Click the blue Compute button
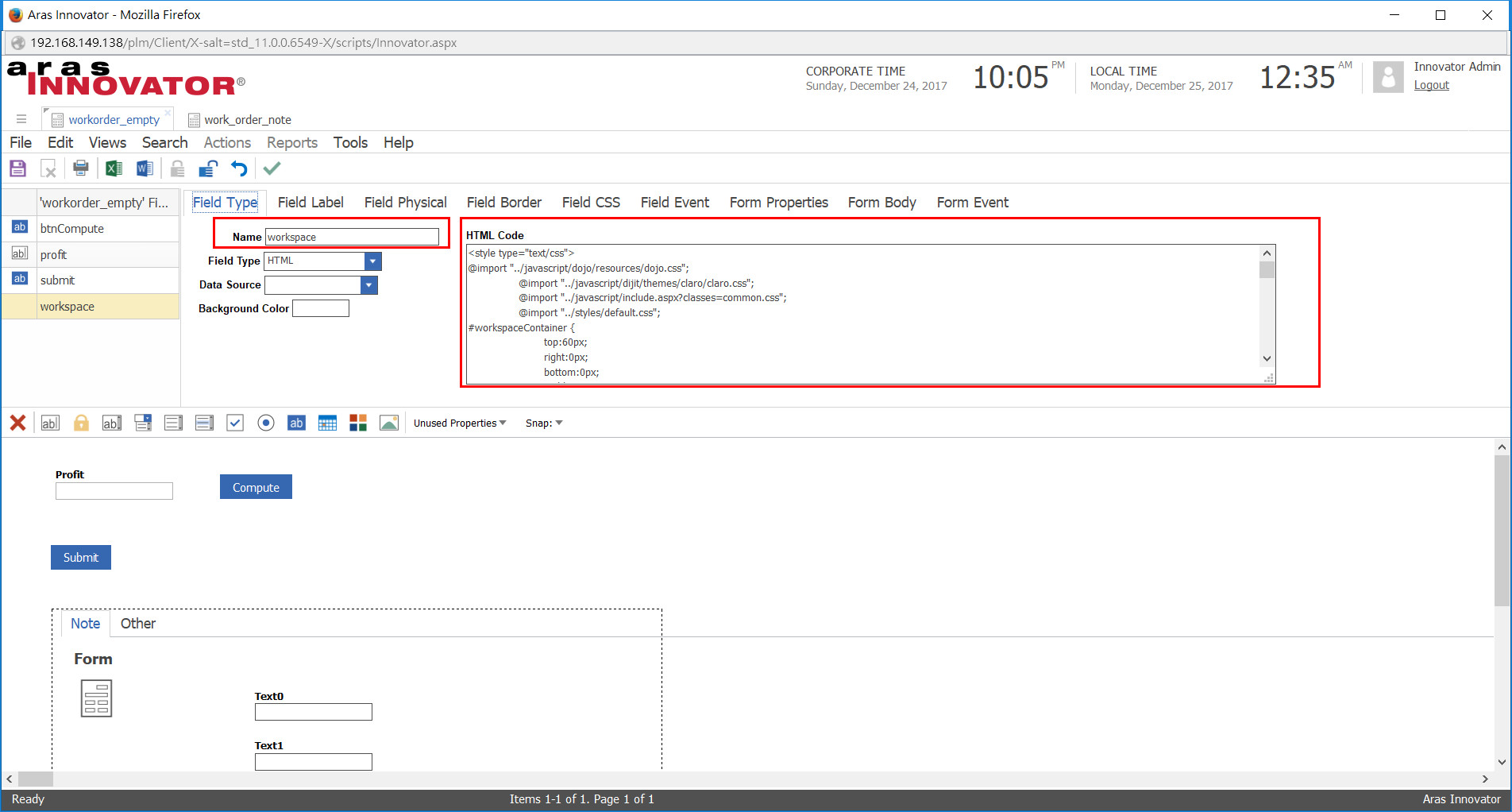The height and width of the screenshot is (812, 1512). tap(256, 487)
